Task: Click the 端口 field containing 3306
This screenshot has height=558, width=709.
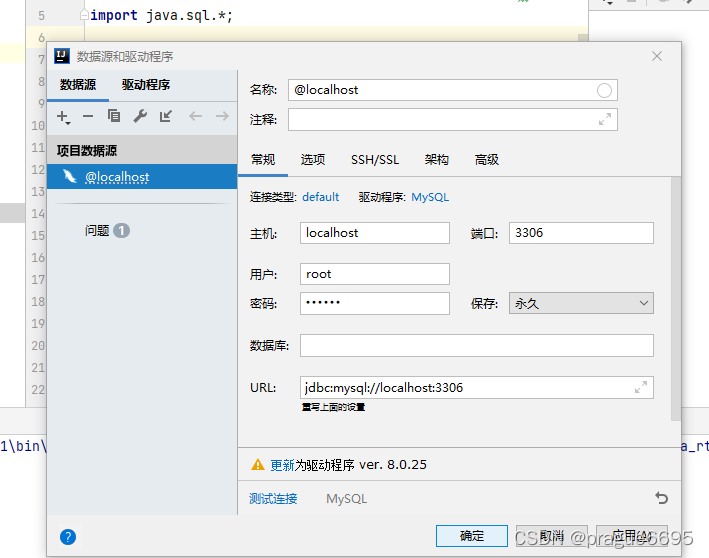Action: tap(581, 233)
